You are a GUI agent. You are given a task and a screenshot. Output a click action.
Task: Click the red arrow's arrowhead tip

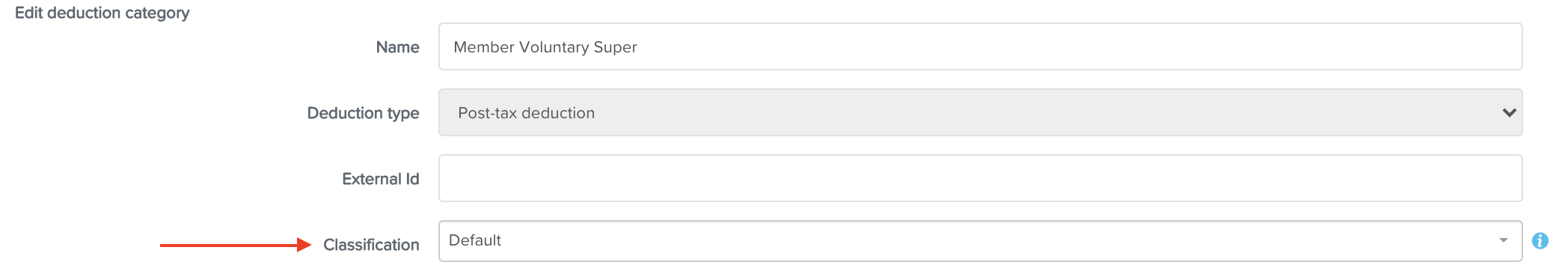click(x=309, y=245)
